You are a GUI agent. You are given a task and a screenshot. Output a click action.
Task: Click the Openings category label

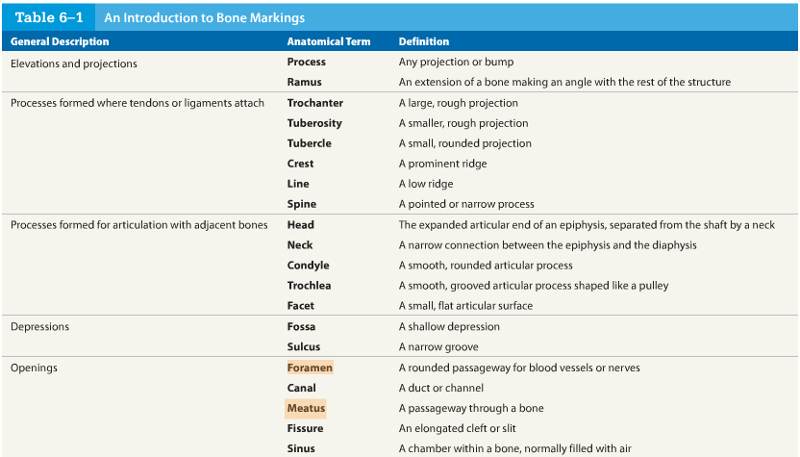click(x=33, y=368)
